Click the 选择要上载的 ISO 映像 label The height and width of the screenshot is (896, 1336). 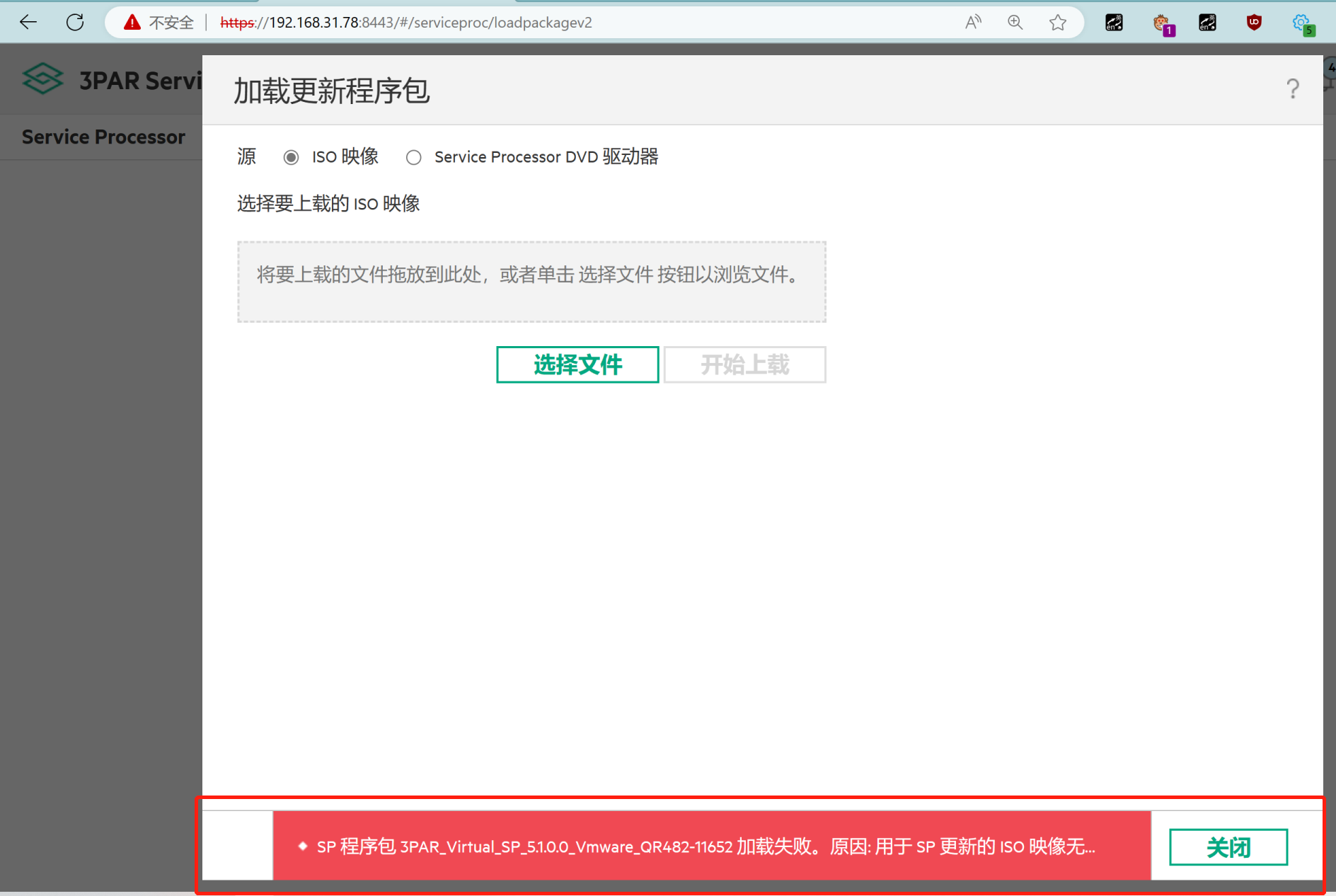[x=328, y=204]
